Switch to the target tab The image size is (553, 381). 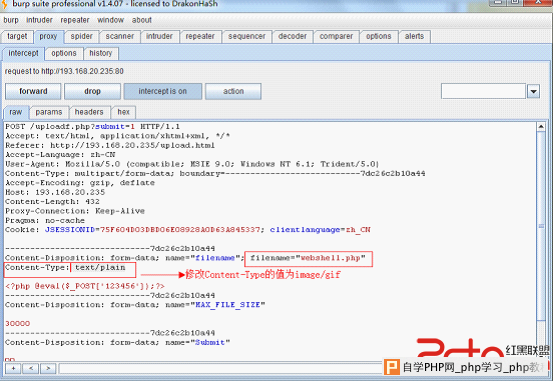coord(17,36)
